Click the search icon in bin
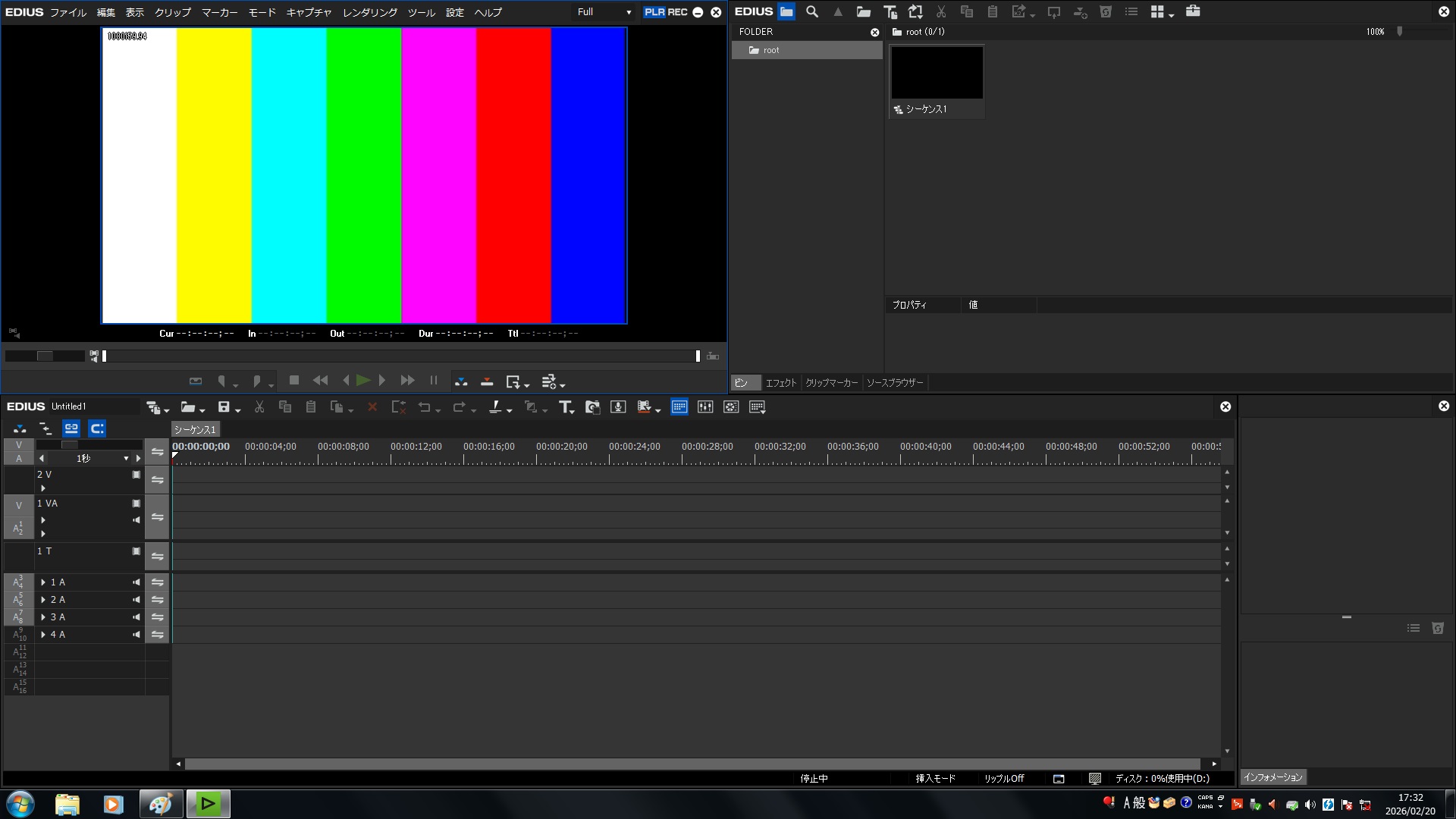This screenshot has width=1456, height=819. (812, 11)
